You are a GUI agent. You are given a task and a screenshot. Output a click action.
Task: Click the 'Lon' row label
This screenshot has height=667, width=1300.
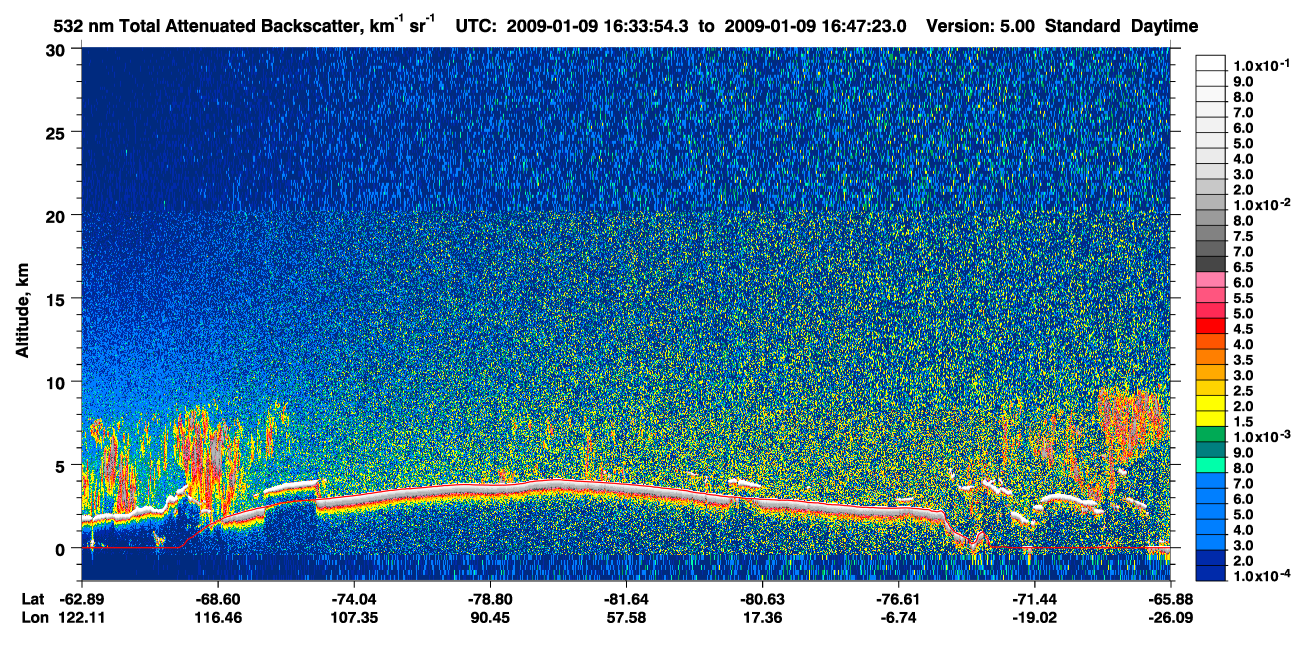point(33,617)
